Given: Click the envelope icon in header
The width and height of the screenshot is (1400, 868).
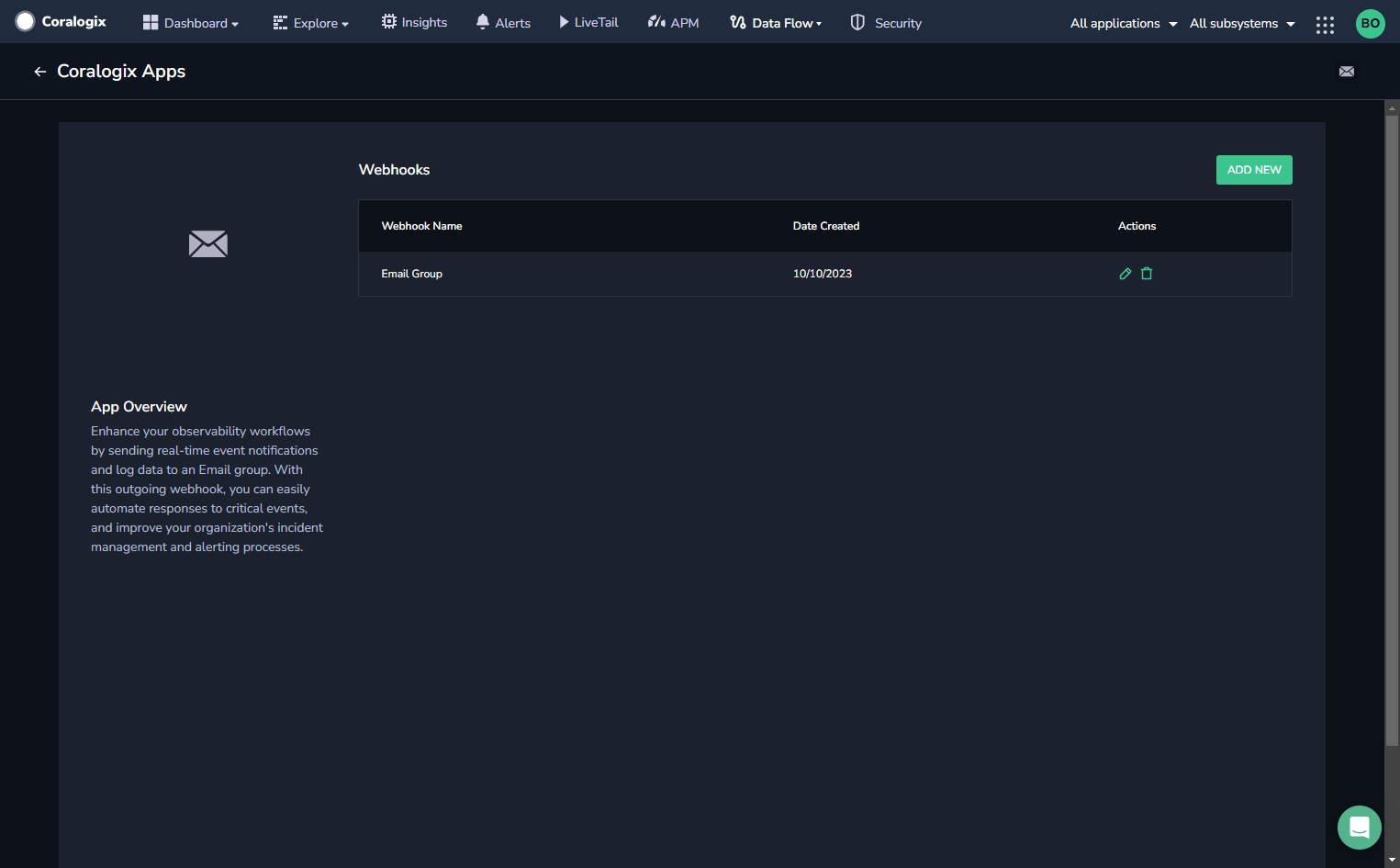Looking at the screenshot, I should click(1347, 72).
